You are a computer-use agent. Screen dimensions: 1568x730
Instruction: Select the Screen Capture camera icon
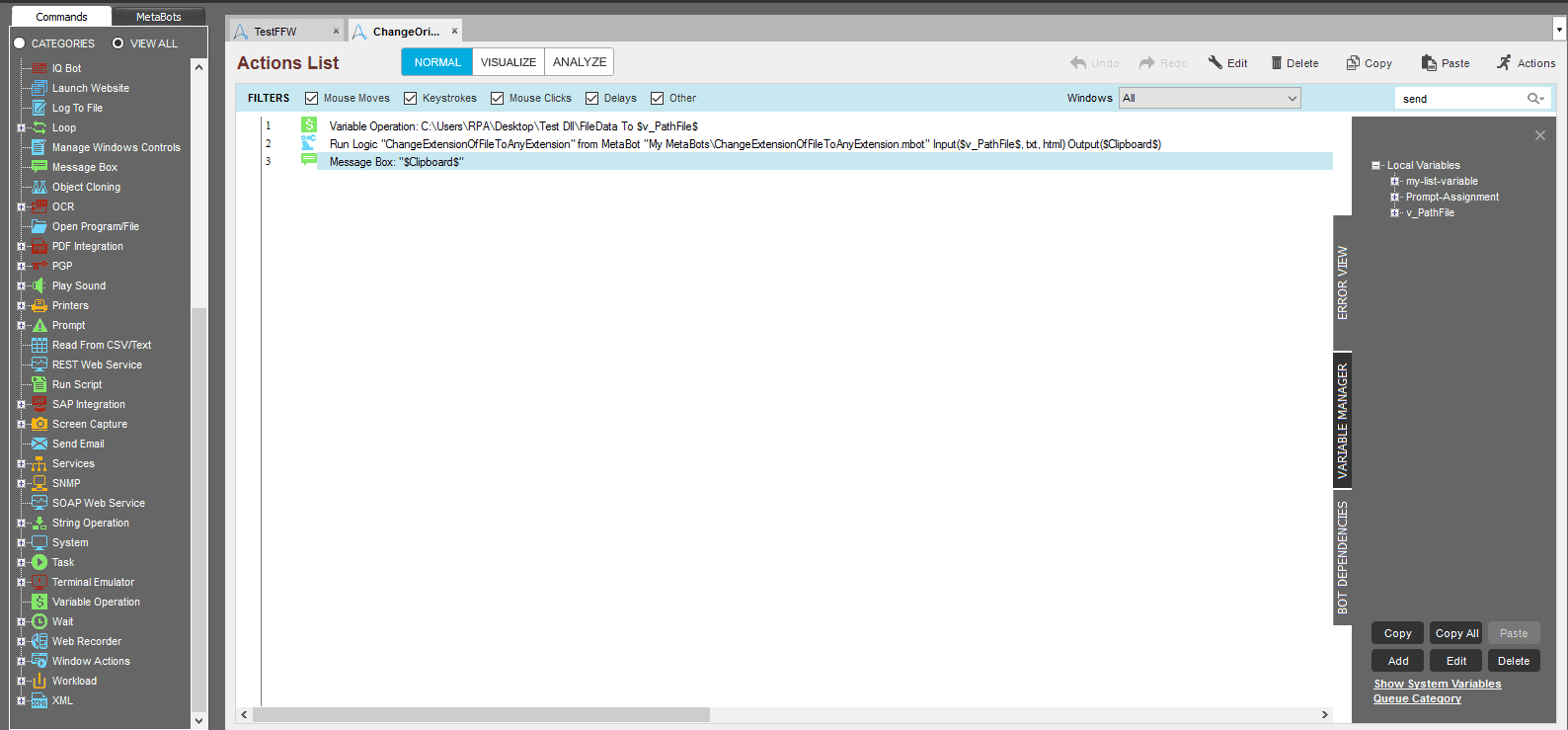click(39, 424)
